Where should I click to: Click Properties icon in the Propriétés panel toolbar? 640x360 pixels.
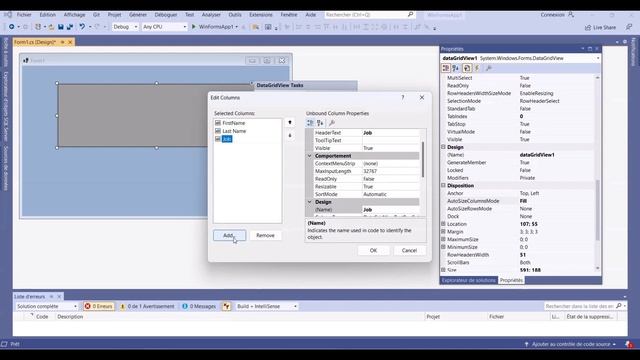tap(467, 68)
